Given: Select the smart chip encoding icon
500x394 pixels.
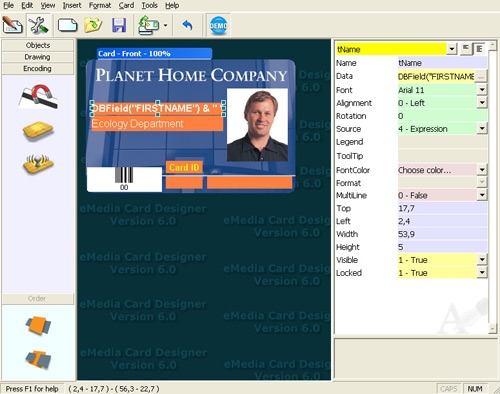Looking at the screenshot, I should pos(38,131).
